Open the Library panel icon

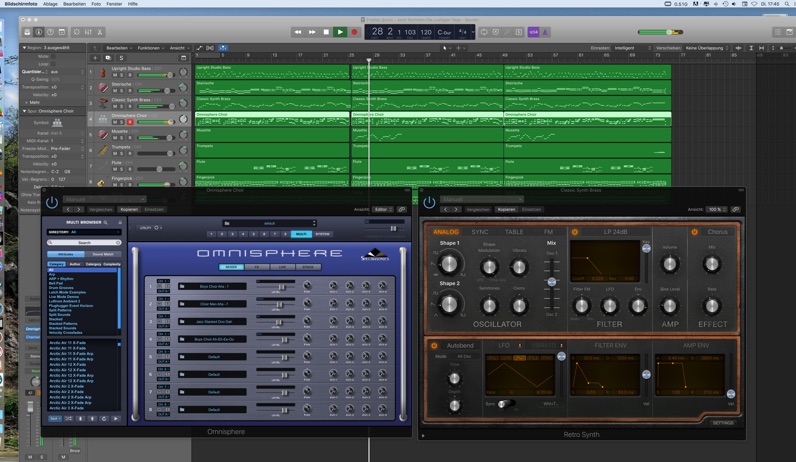27,32
